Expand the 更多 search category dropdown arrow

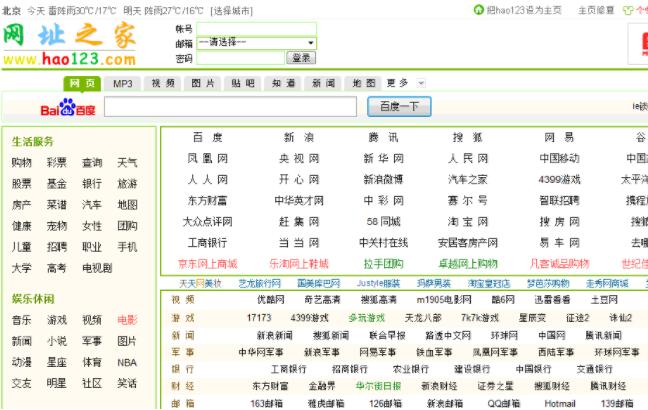pyautogui.click(x=421, y=83)
